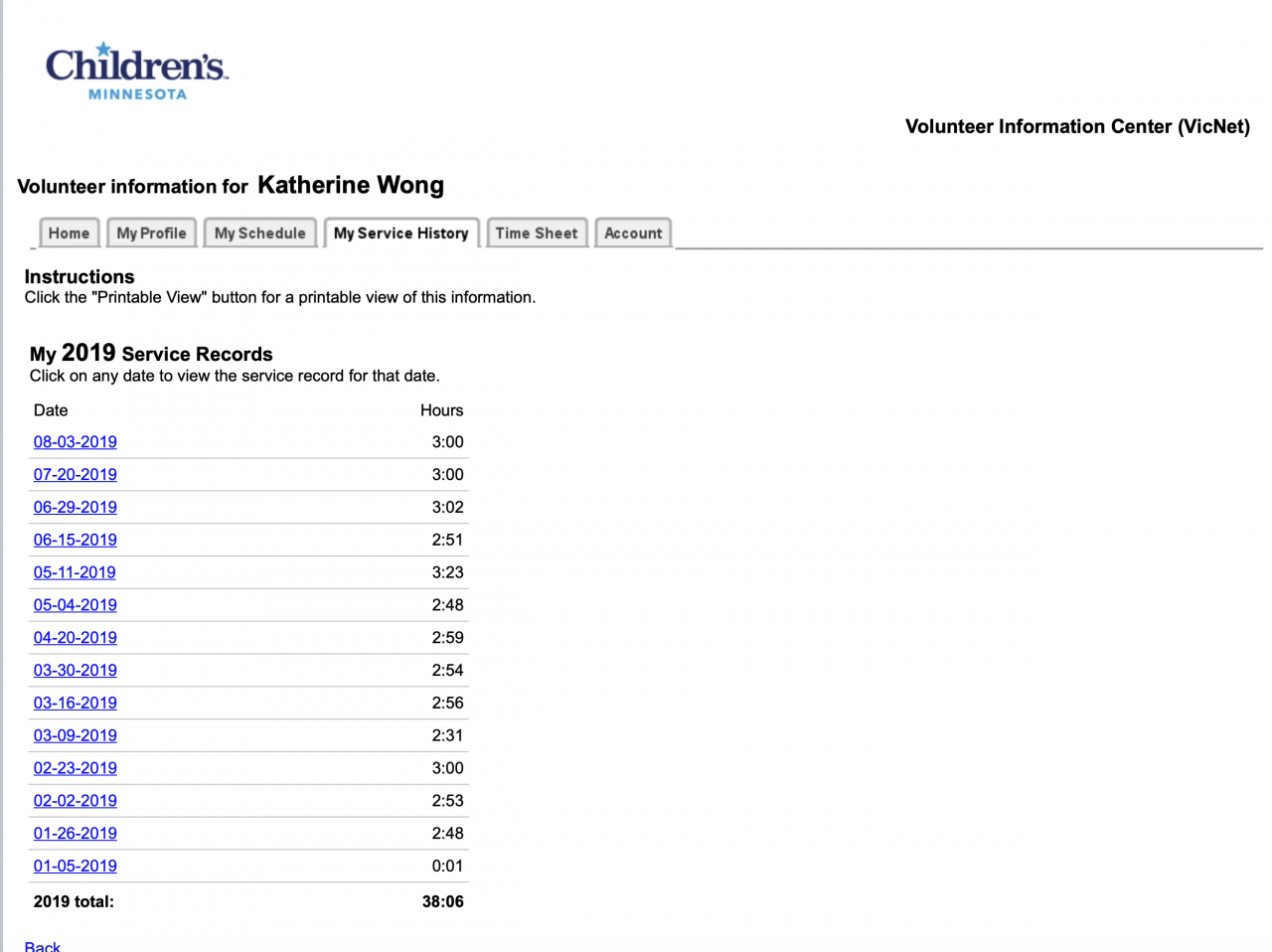Click the 2:54 hours value
The image size is (1272, 952).
[448, 671]
